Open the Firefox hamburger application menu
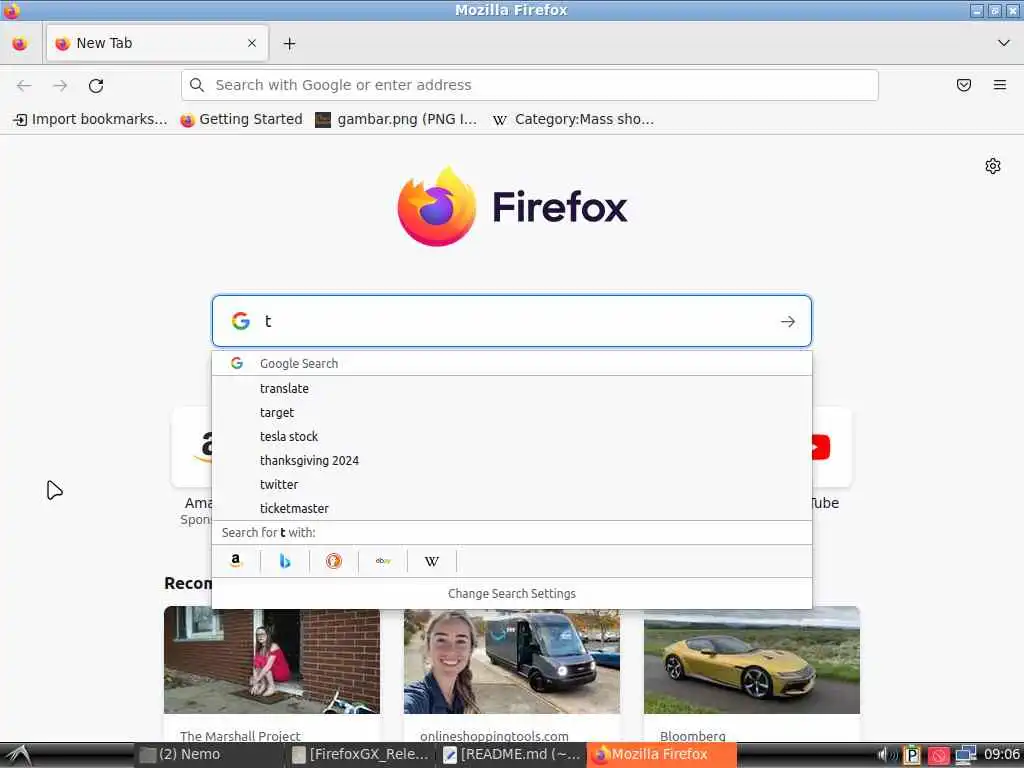The image size is (1024, 768). click(x=1000, y=85)
